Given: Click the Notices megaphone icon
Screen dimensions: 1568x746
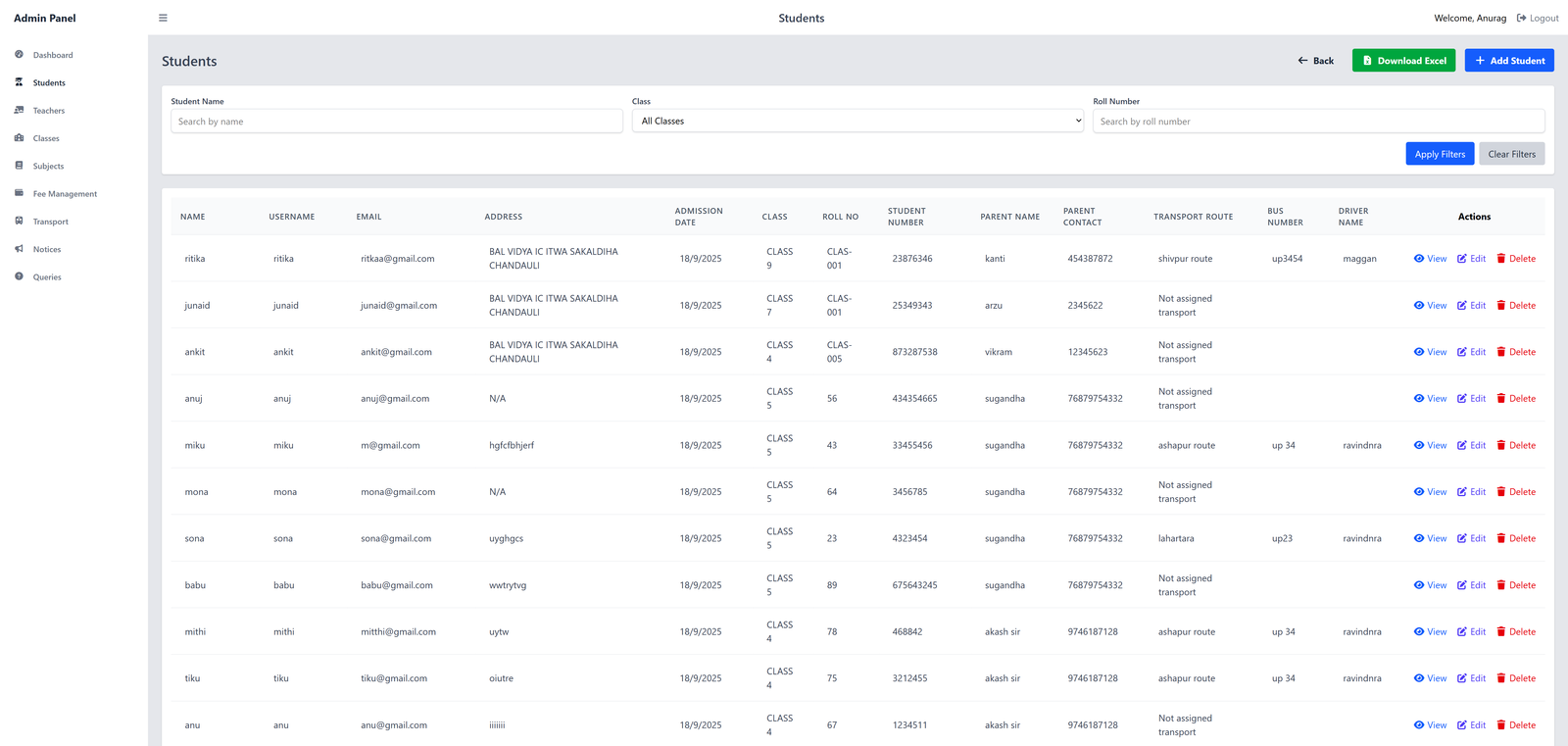Looking at the screenshot, I should [x=19, y=249].
